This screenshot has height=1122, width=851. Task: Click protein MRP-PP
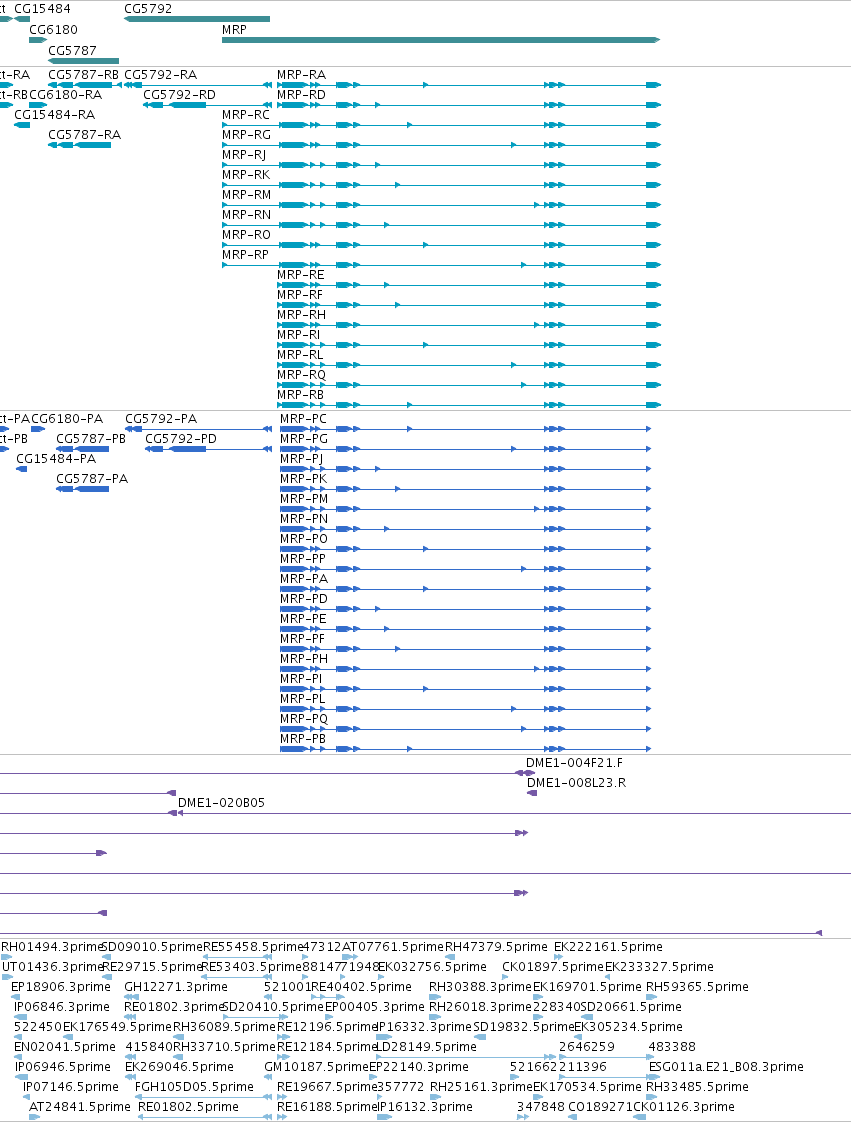pos(303,560)
